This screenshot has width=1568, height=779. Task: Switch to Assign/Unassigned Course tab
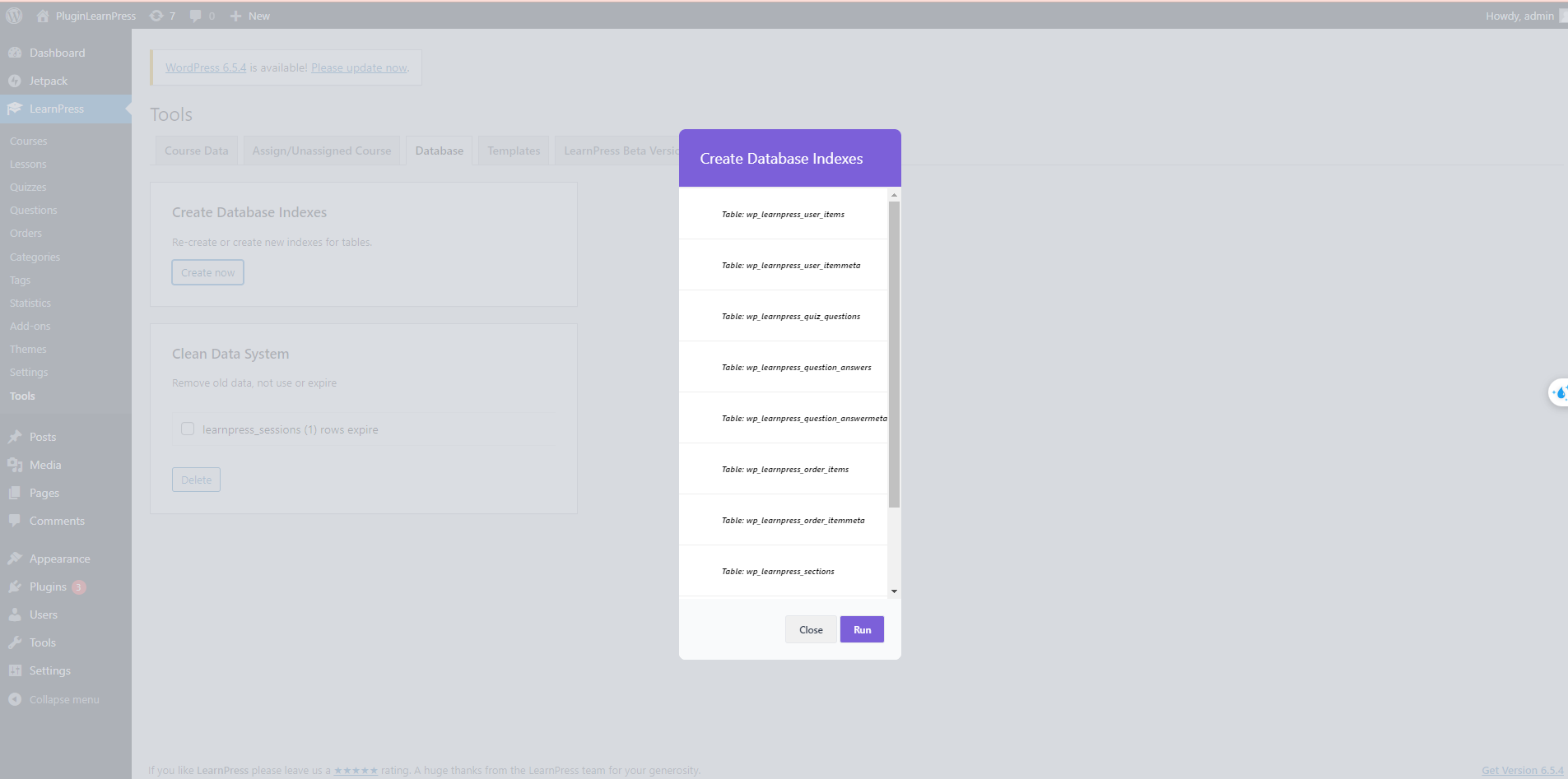pos(322,151)
